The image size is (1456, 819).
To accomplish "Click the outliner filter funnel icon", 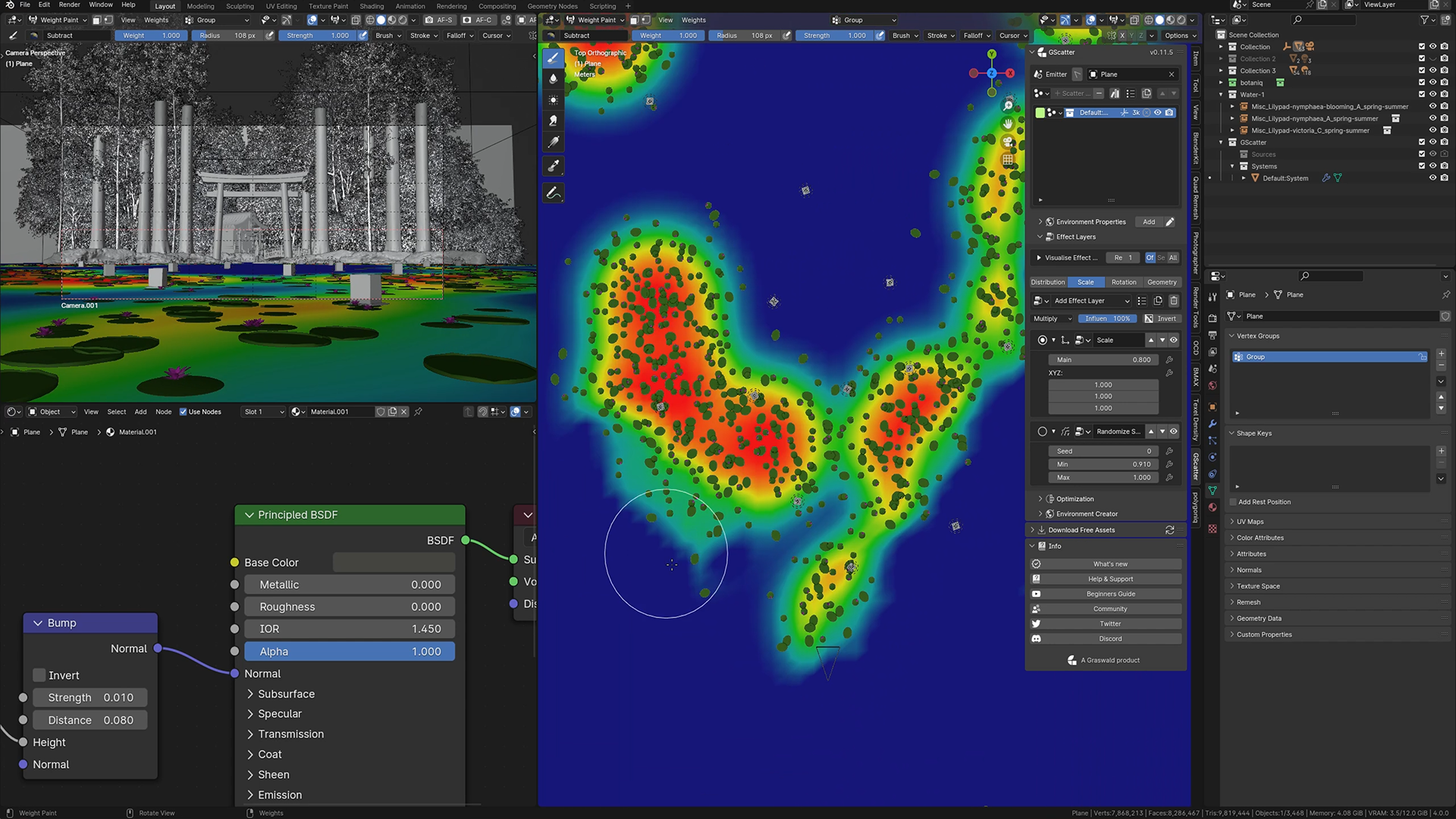I will [1424, 20].
